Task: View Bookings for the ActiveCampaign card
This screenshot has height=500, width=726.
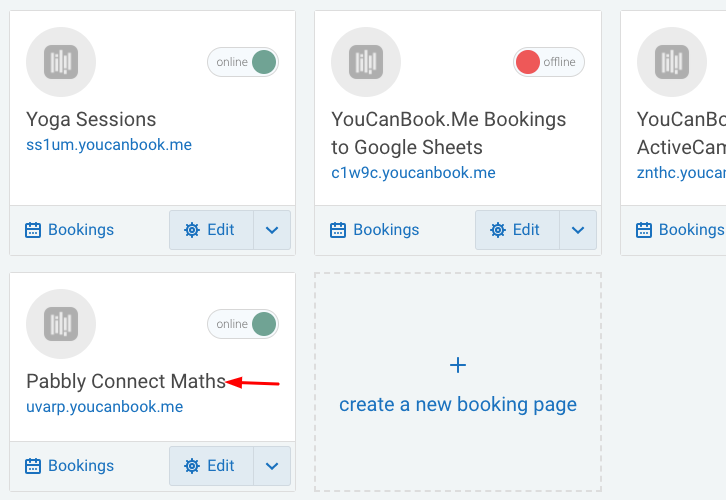Action: [680, 230]
